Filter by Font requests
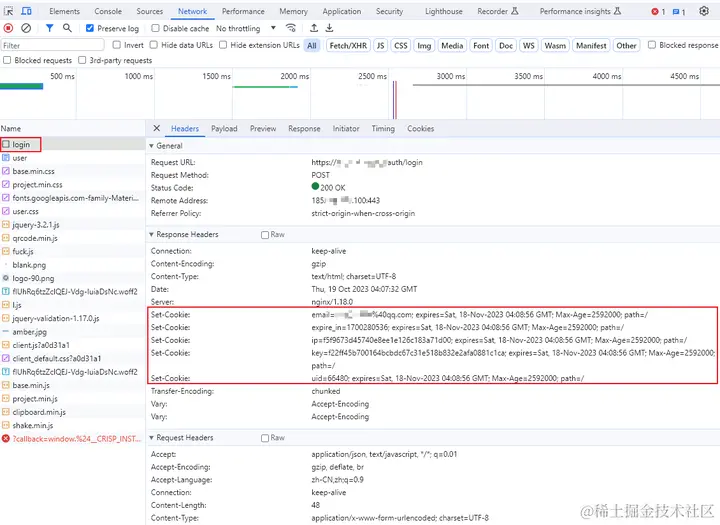This screenshot has width=720, height=525. (481, 45)
